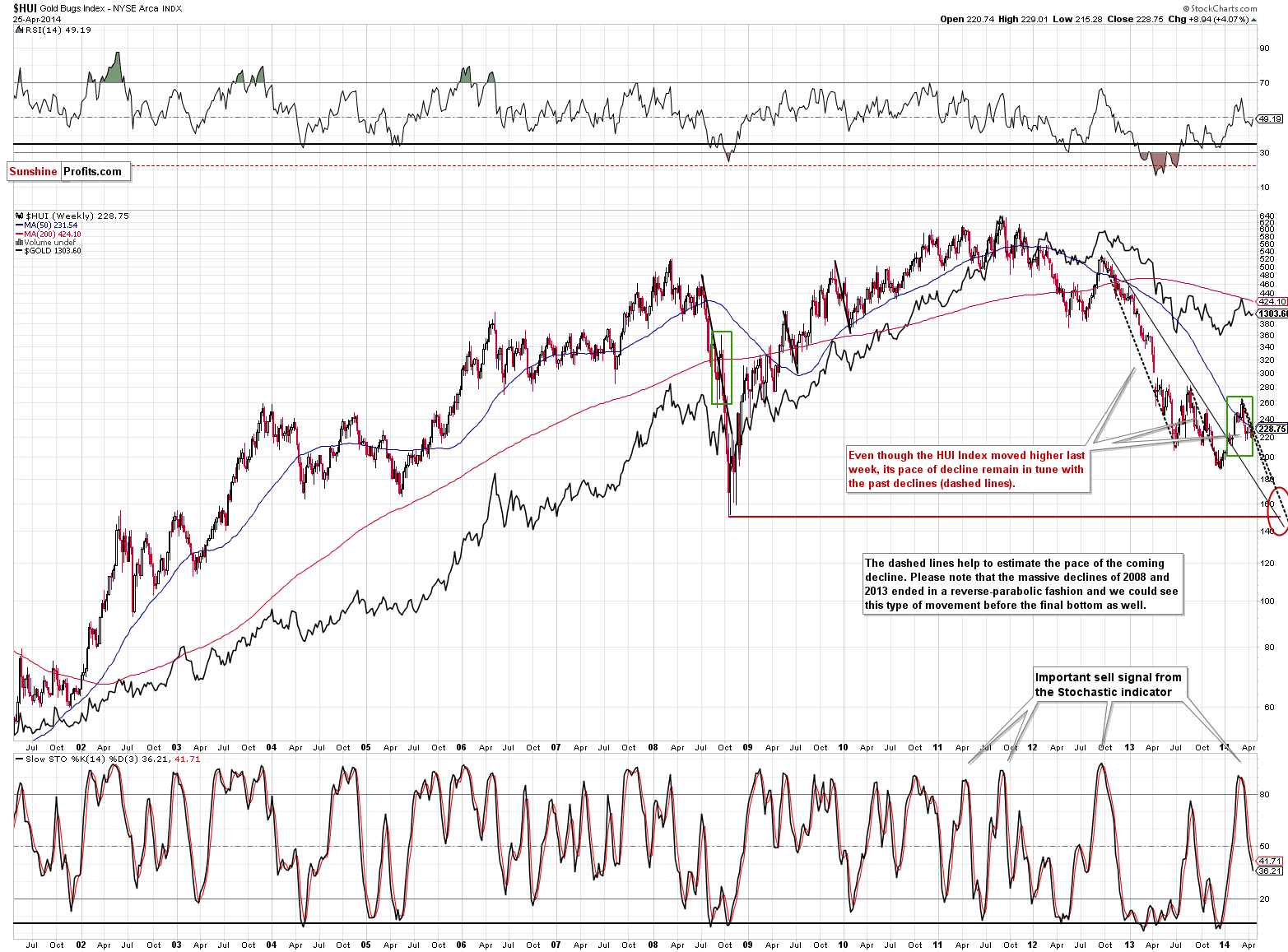The width and height of the screenshot is (1288, 952).
Task: Click the blue MA(50) legend line marker
Action: pos(19,225)
